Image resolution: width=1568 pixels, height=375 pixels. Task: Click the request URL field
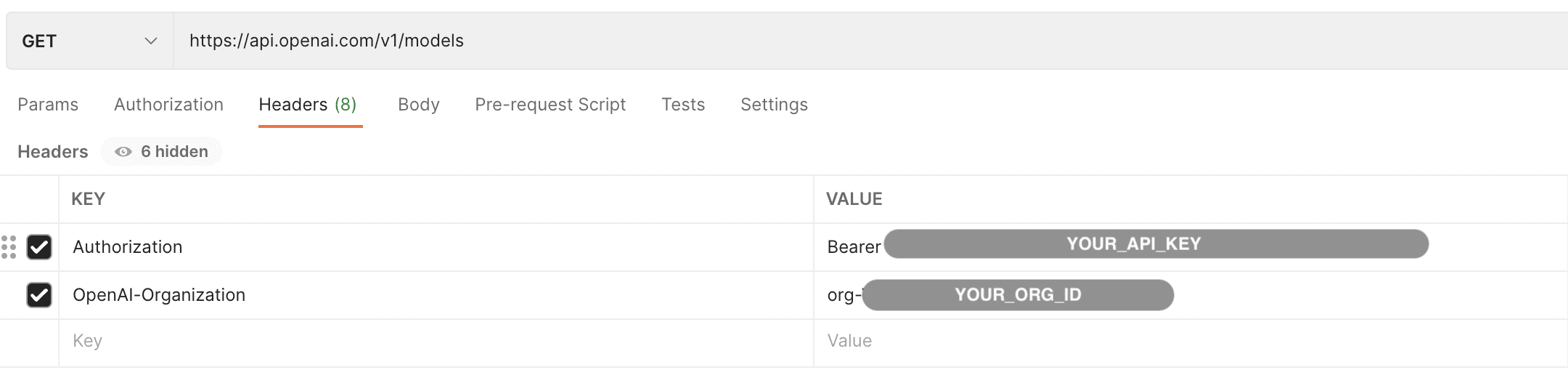(x=870, y=41)
